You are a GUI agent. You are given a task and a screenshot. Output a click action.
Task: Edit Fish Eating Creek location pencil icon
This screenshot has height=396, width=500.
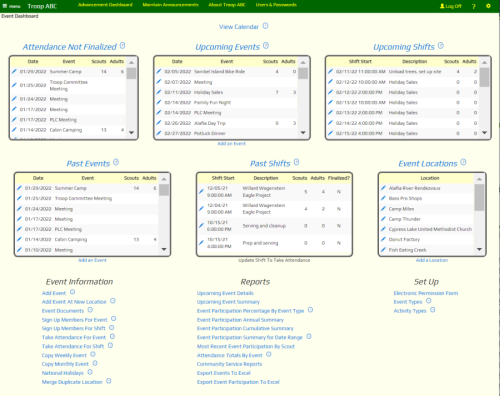point(383,249)
